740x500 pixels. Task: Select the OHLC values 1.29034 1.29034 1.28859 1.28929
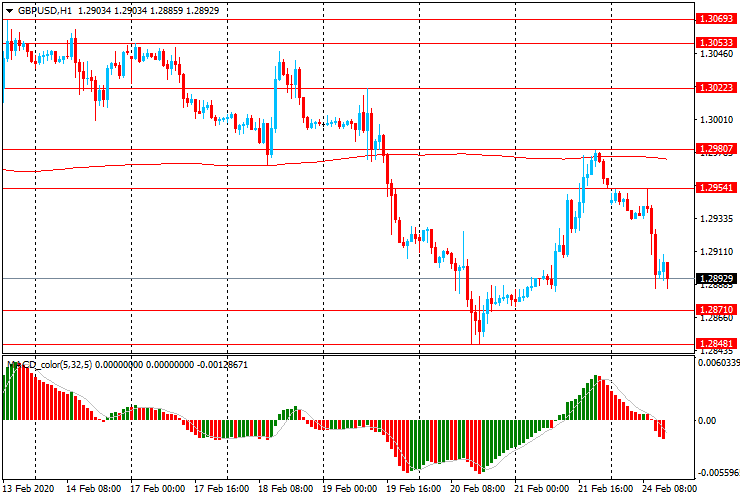[x=148, y=10]
